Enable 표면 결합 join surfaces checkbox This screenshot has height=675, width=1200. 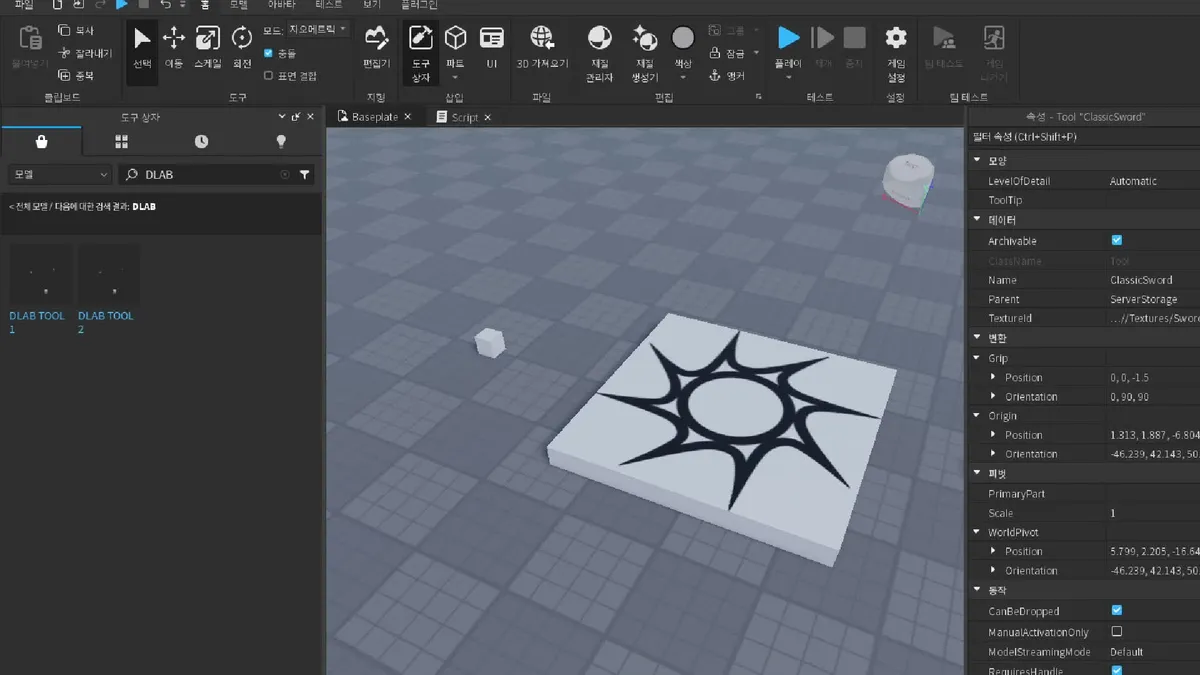tap(268, 75)
